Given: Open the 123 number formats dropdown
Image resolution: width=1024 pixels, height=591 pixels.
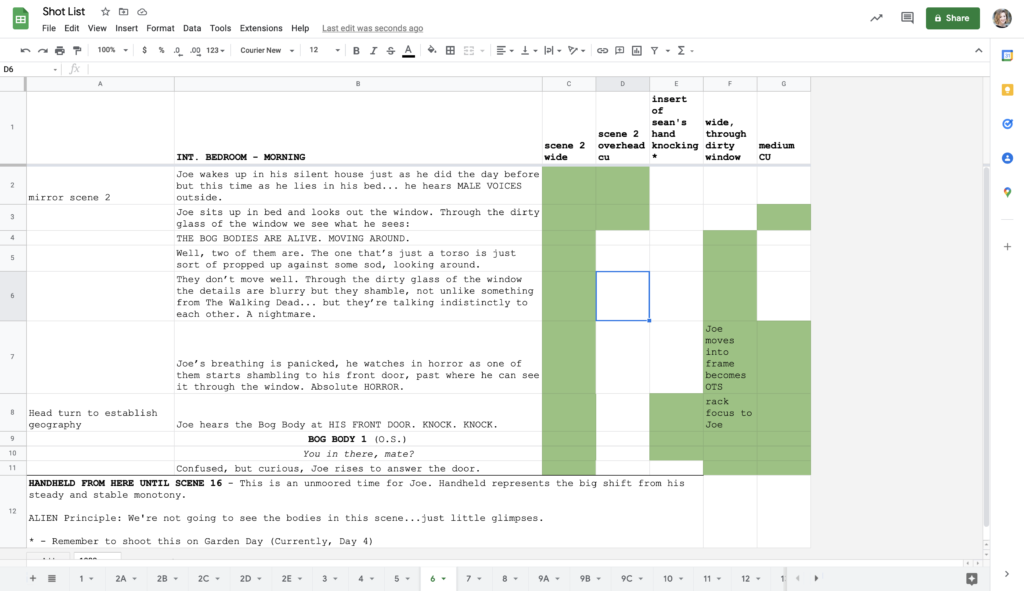Looking at the screenshot, I should click(215, 50).
